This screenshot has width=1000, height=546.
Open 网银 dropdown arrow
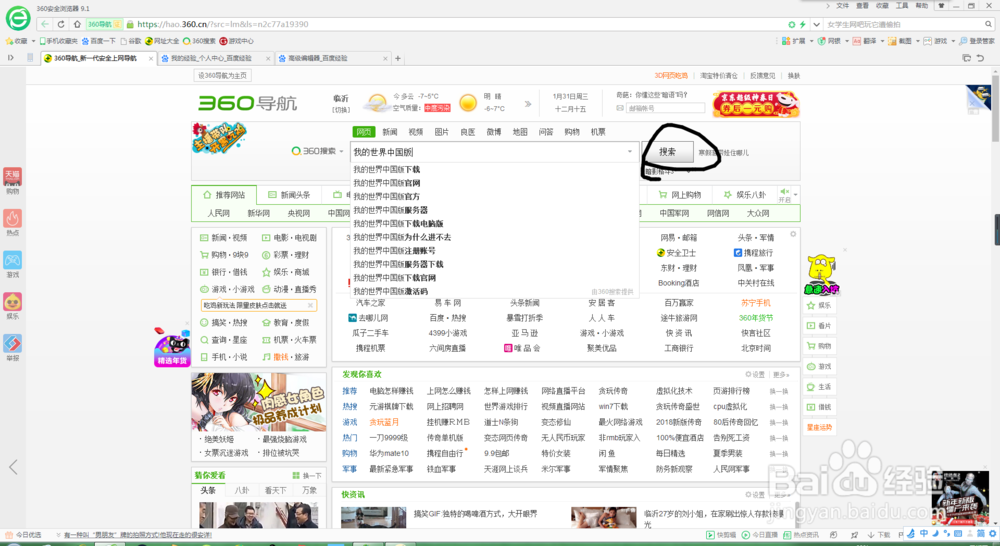tap(847, 41)
